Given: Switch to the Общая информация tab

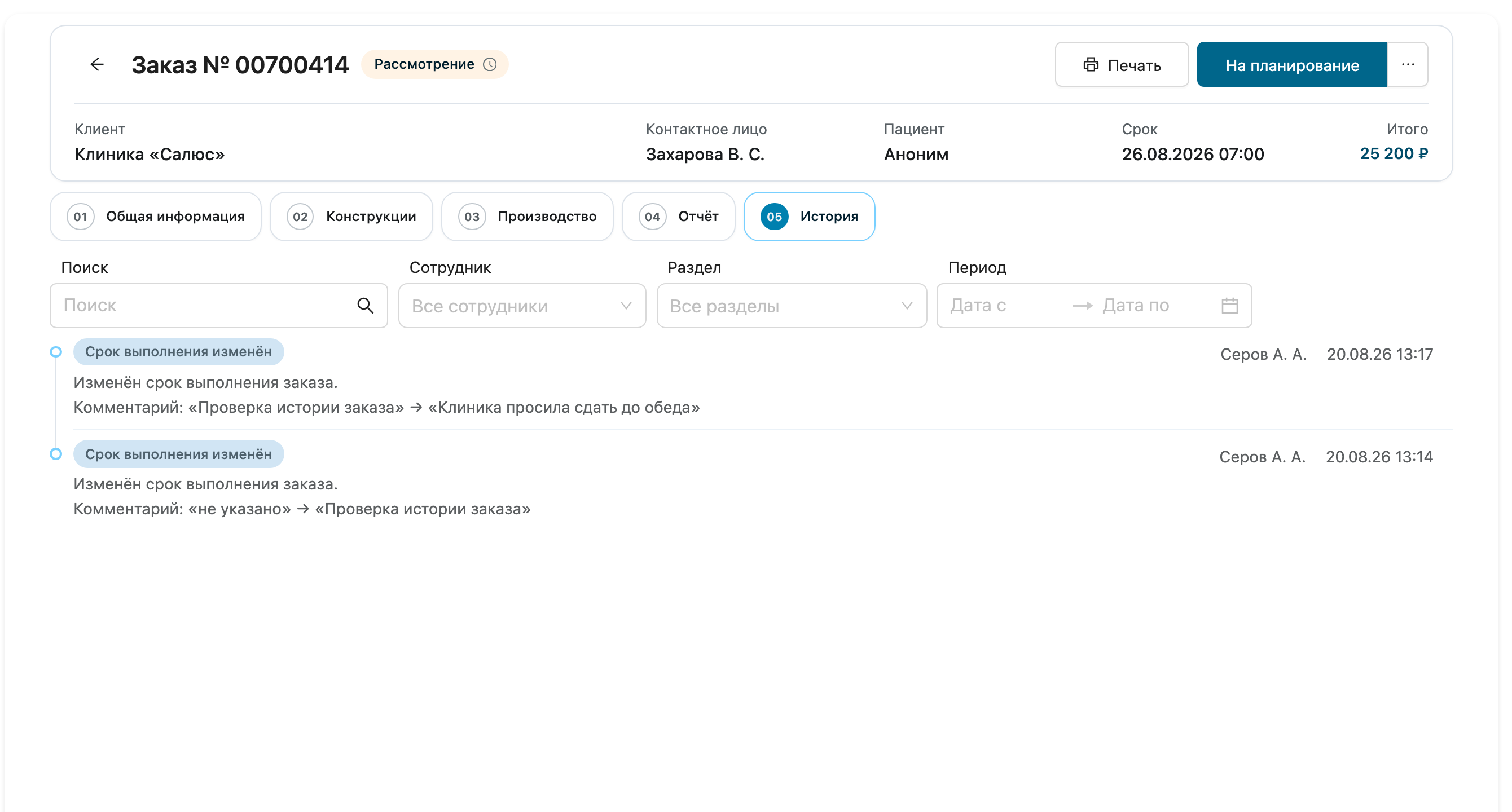Looking at the screenshot, I should coord(156,217).
